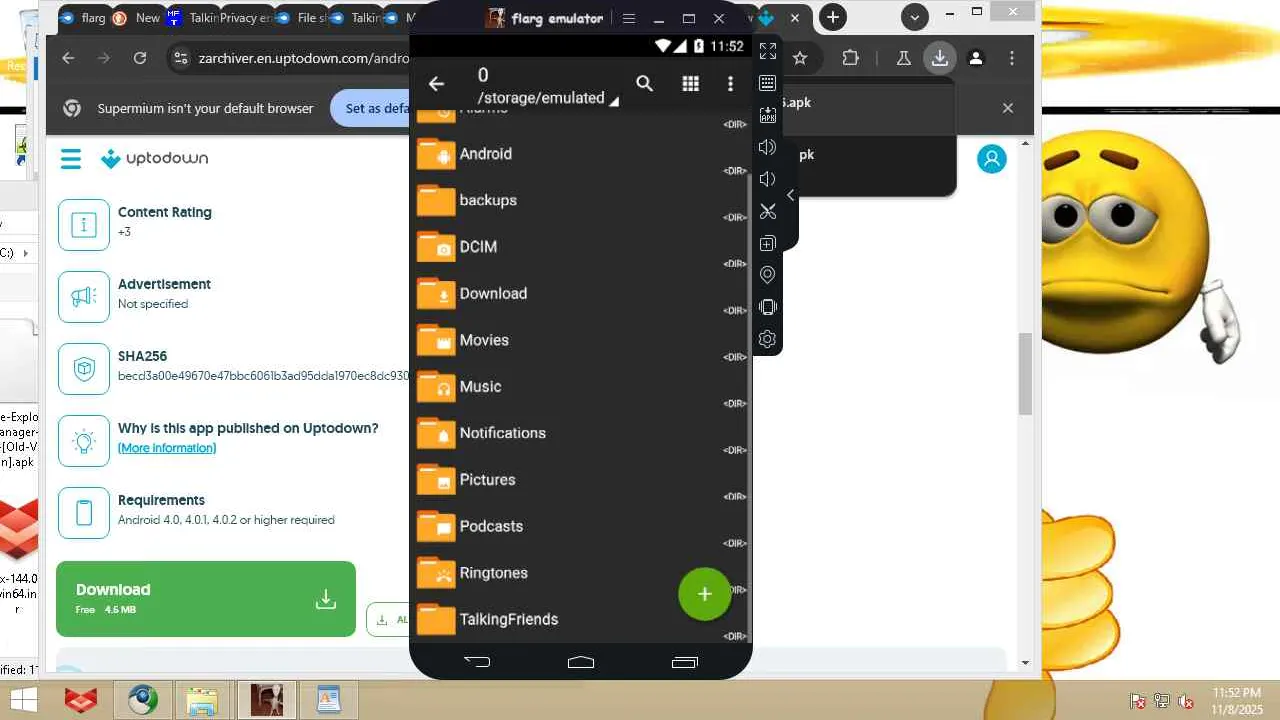Expand the tab search dropdown
This screenshot has height=720, width=1280.
click(x=914, y=17)
